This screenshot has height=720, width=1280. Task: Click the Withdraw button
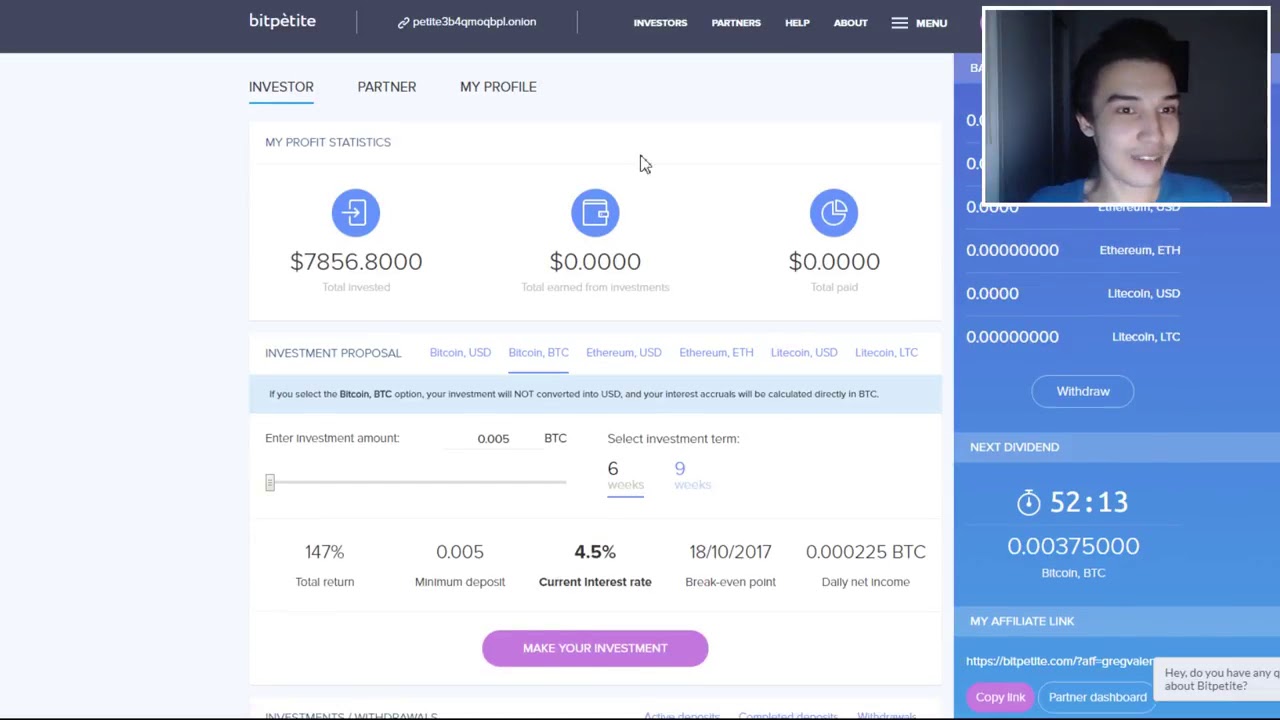pos(1083,391)
